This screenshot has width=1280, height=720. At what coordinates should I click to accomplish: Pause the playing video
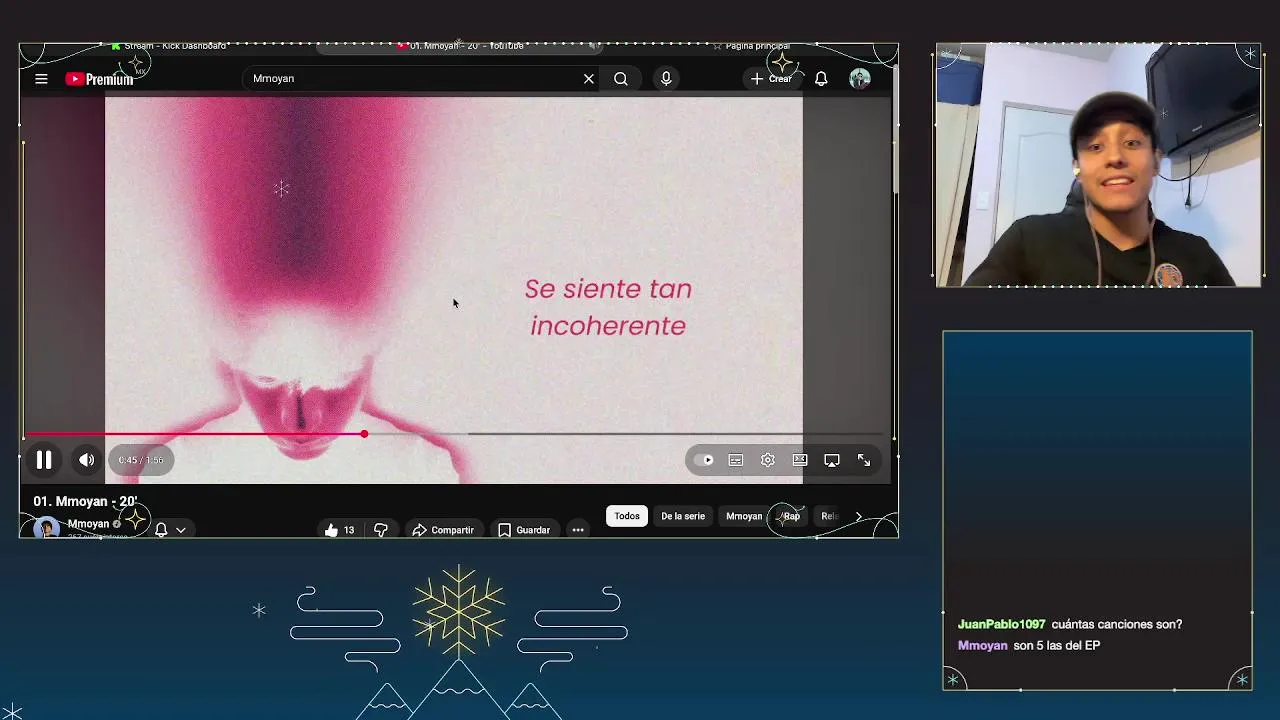click(x=44, y=460)
